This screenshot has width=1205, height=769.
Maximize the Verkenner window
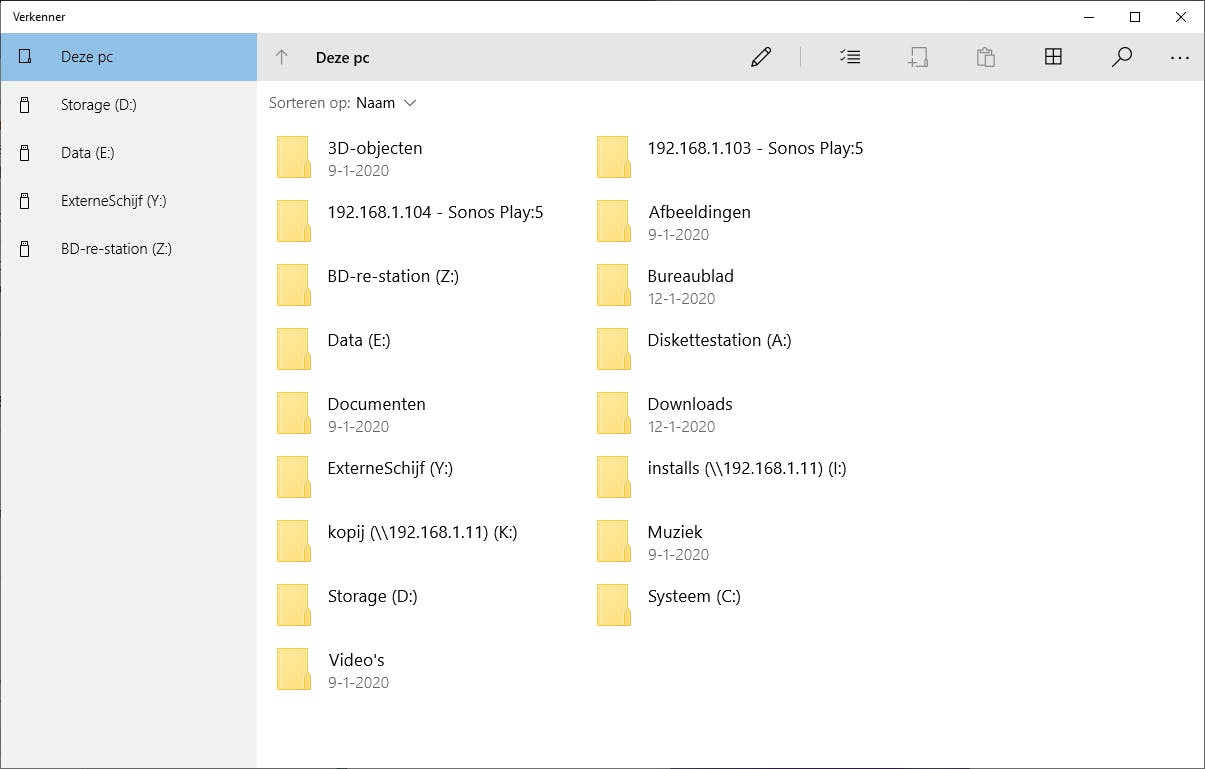[x=1135, y=17]
